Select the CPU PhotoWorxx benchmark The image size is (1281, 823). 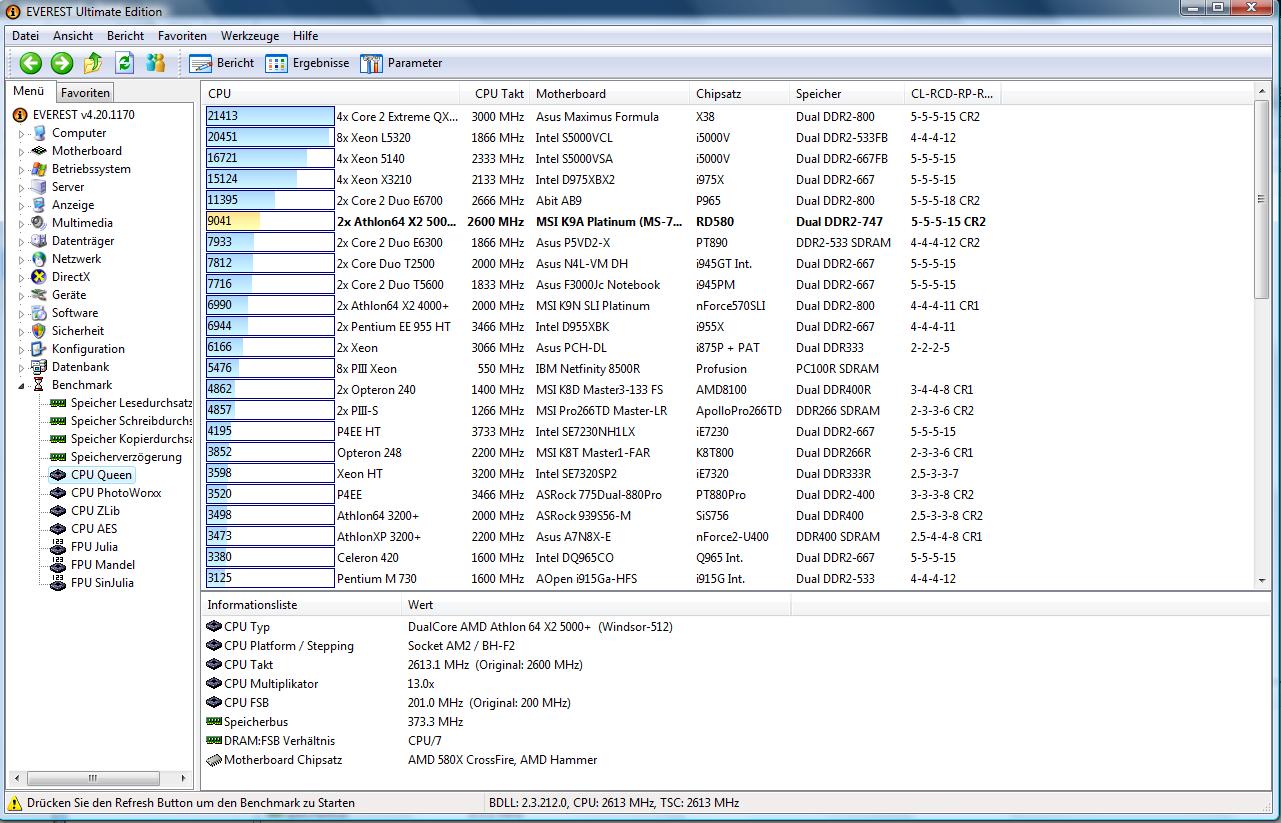click(115, 493)
